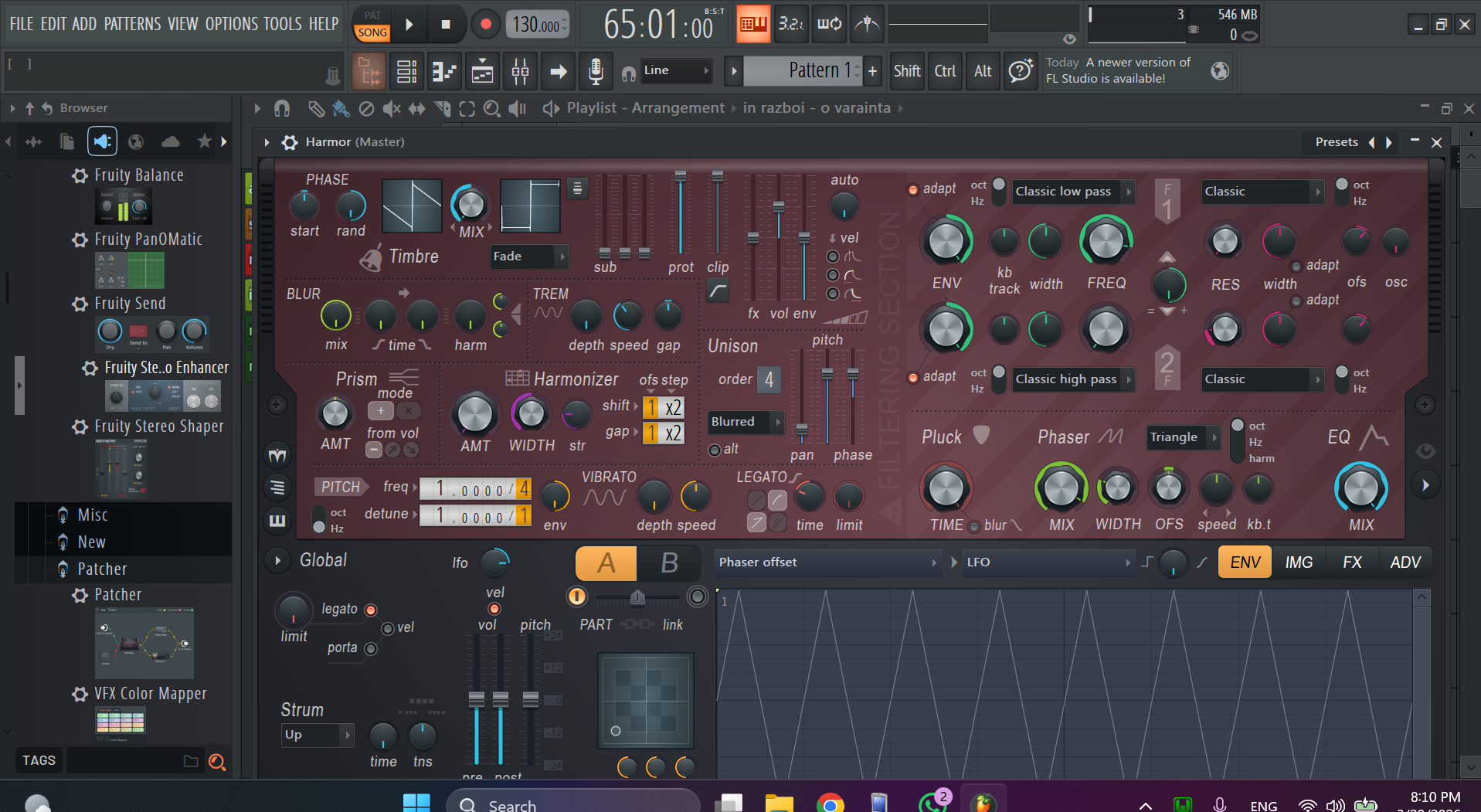The image size is (1481, 812).
Task: Toggle the vel radio beside legato
Action: (x=388, y=629)
